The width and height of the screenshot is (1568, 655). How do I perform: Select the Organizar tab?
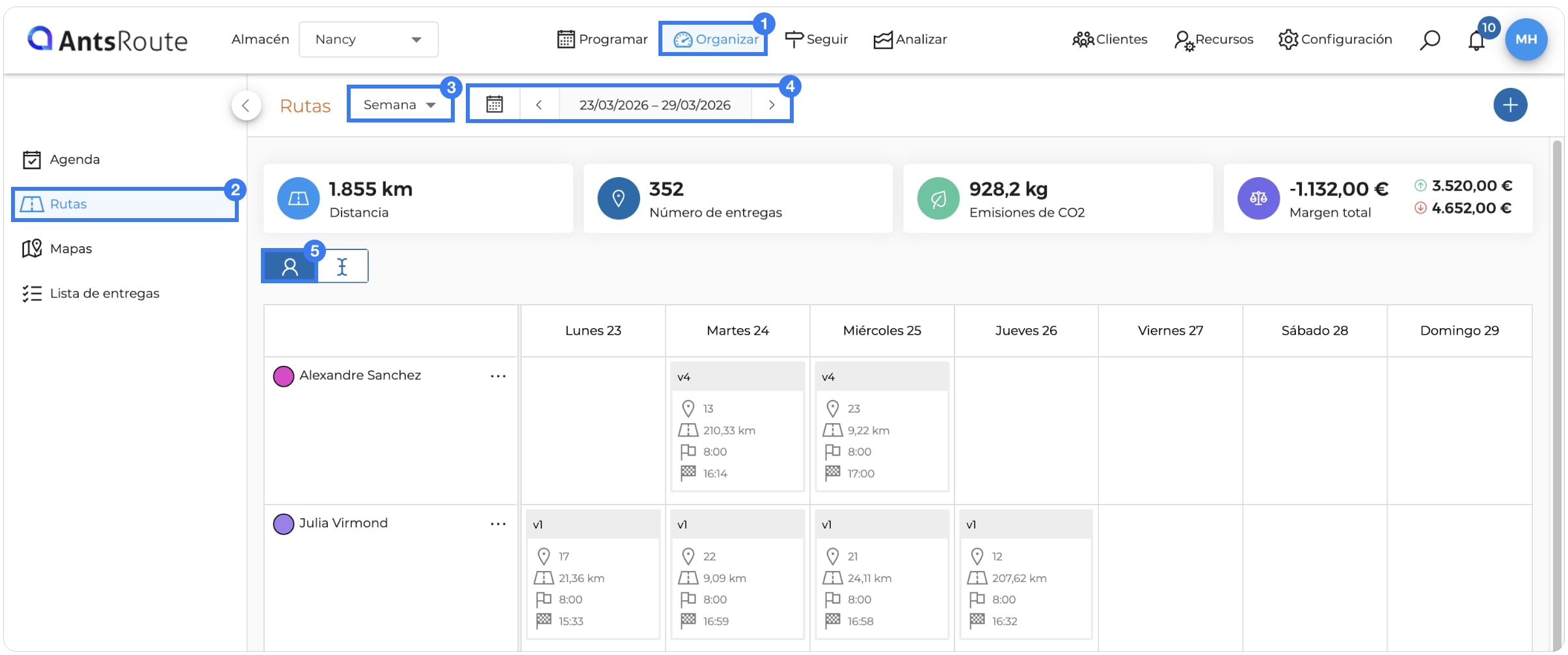click(x=715, y=40)
